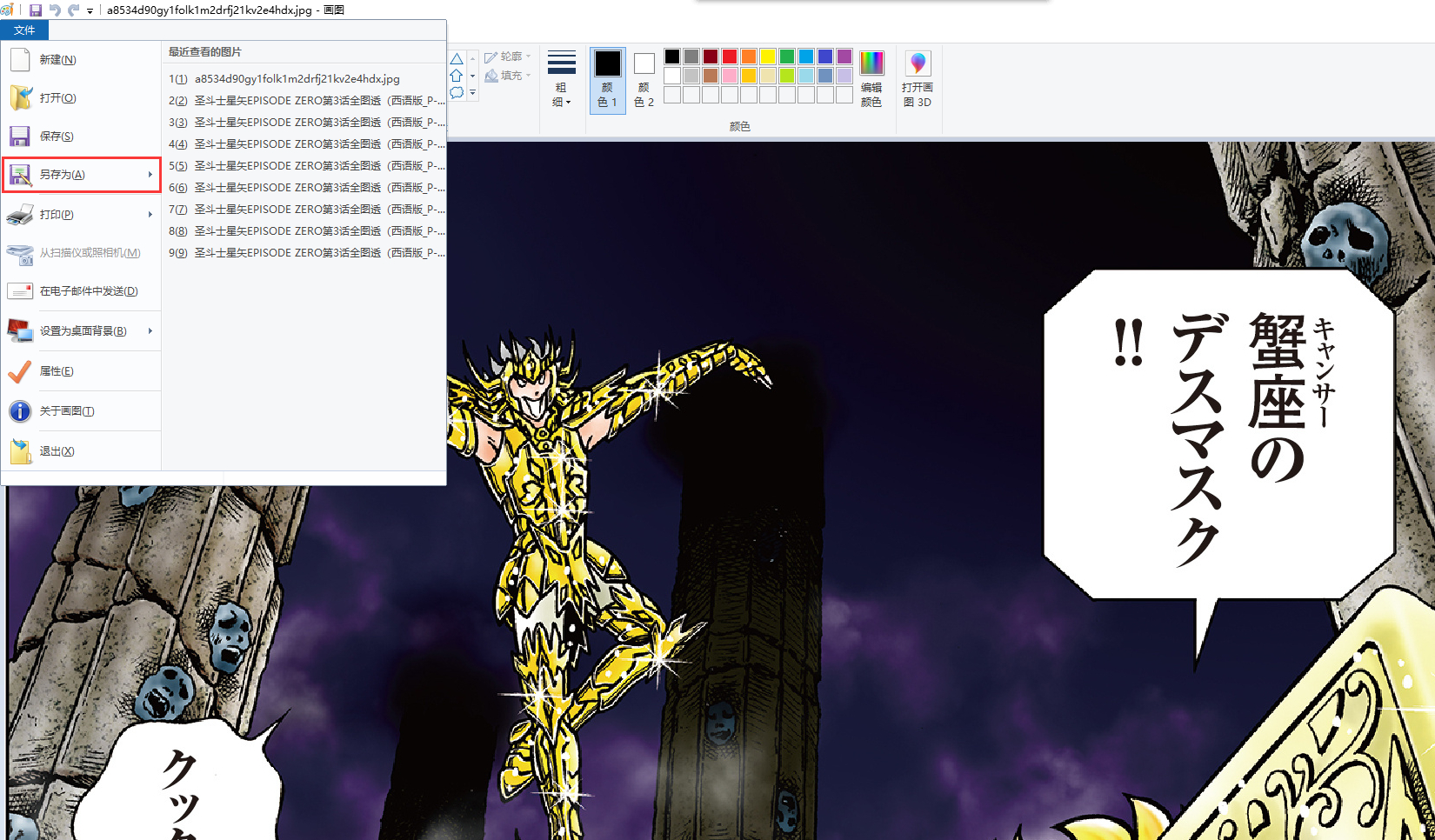Image resolution: width=1435 pixels, height=840 pixels.
Task: Pick the orange color swatch
Action: 749,57
